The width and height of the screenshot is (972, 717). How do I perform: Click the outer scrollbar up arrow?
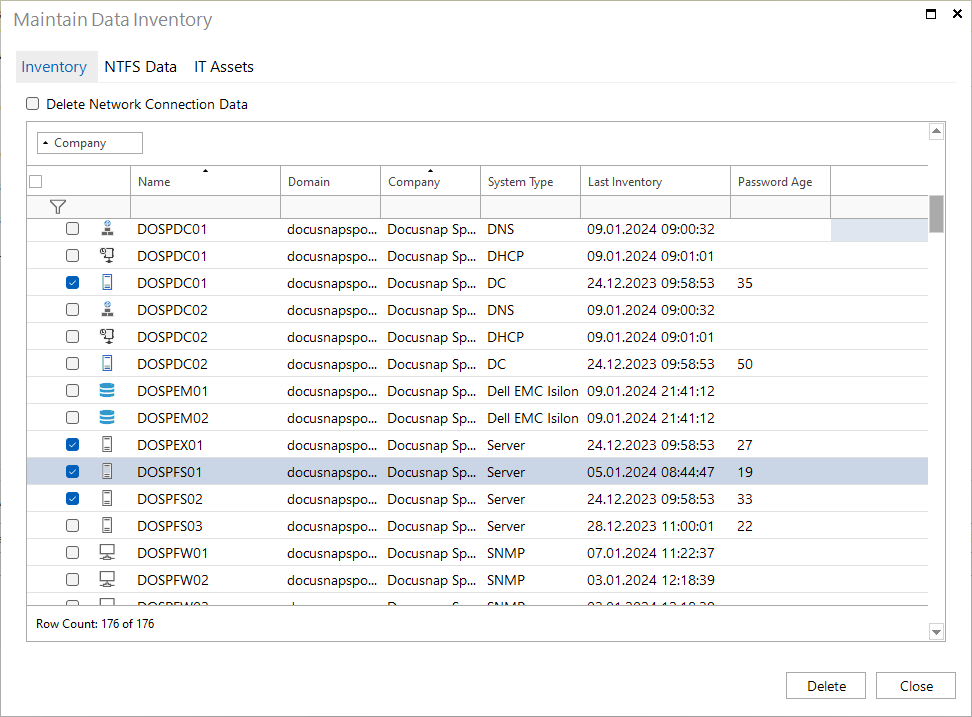coord(937,131)
